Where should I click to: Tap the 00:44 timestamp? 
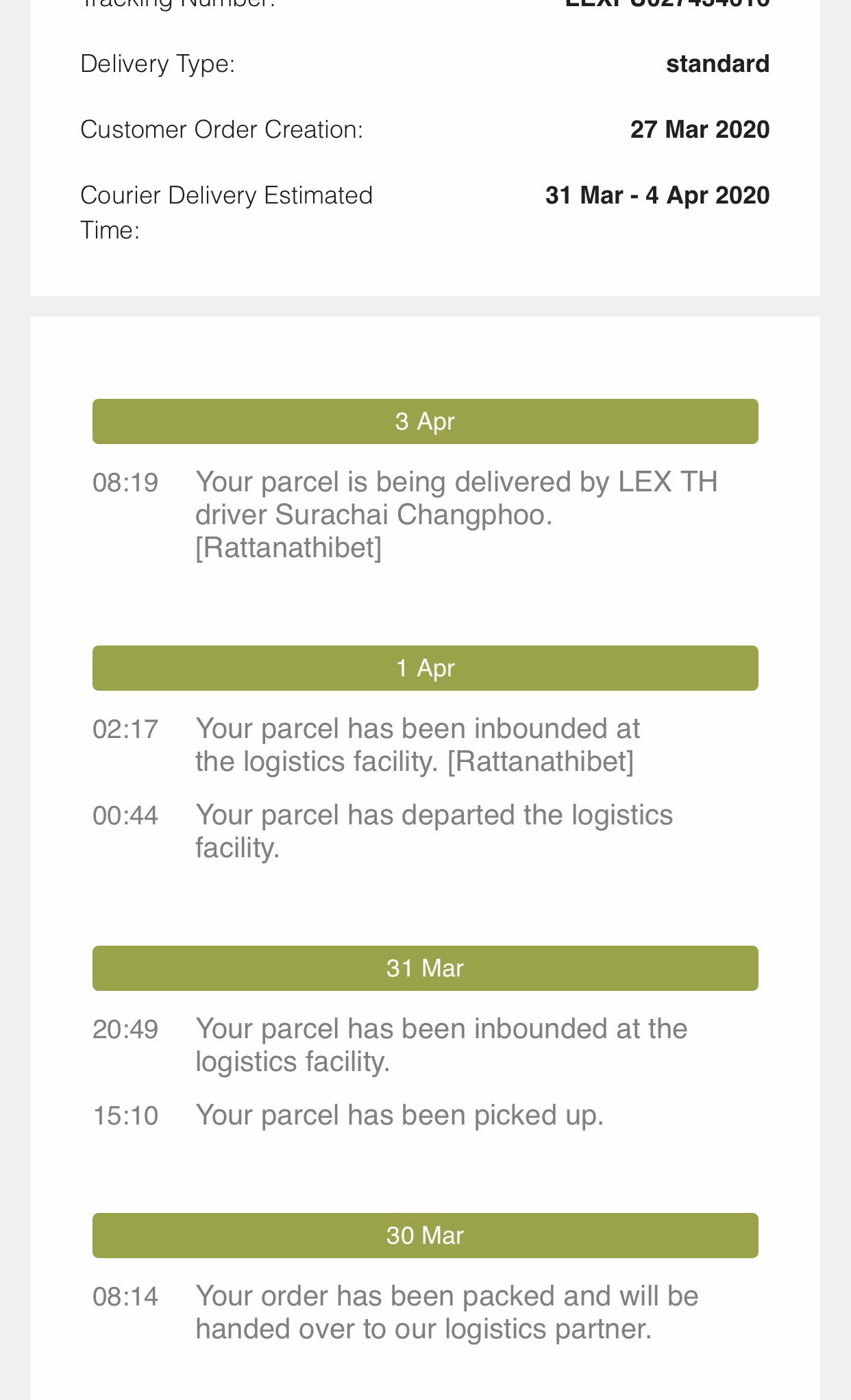tap(125, 815)
